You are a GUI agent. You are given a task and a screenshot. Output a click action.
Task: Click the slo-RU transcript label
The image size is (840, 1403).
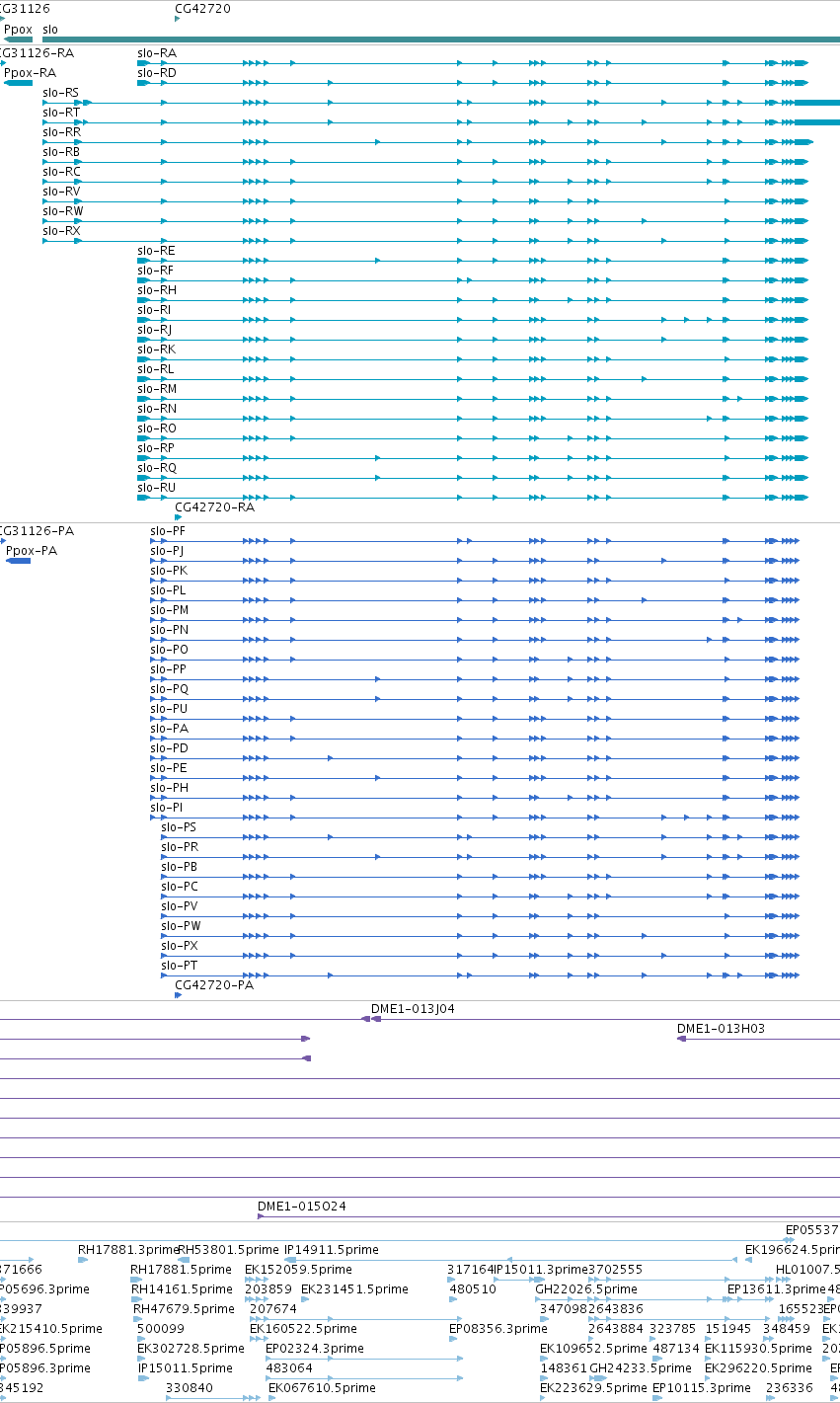(157, 488)
